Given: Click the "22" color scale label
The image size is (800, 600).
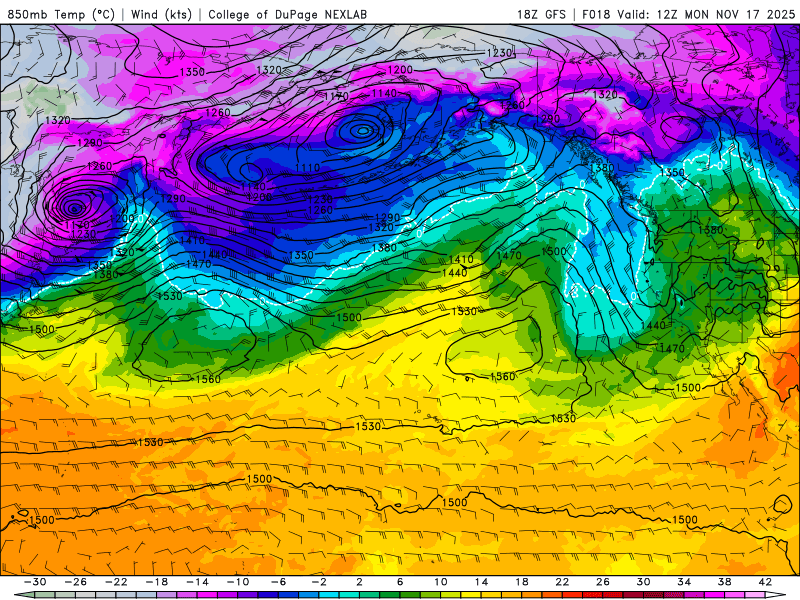Looking at the screenshot, I should [562, 582].
